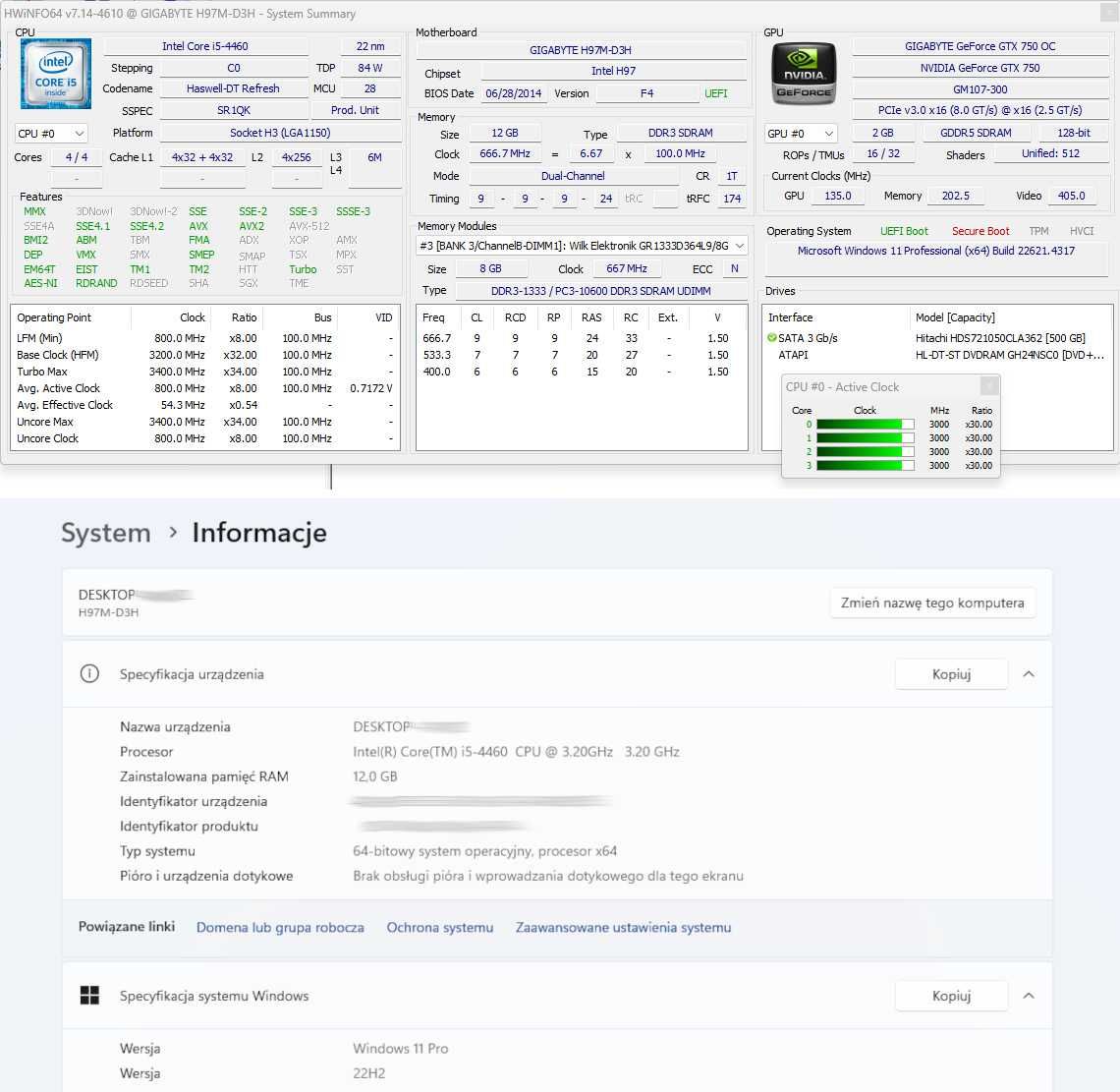
Task: Click the Secure Boot indicator
Action: pos(980,231)
